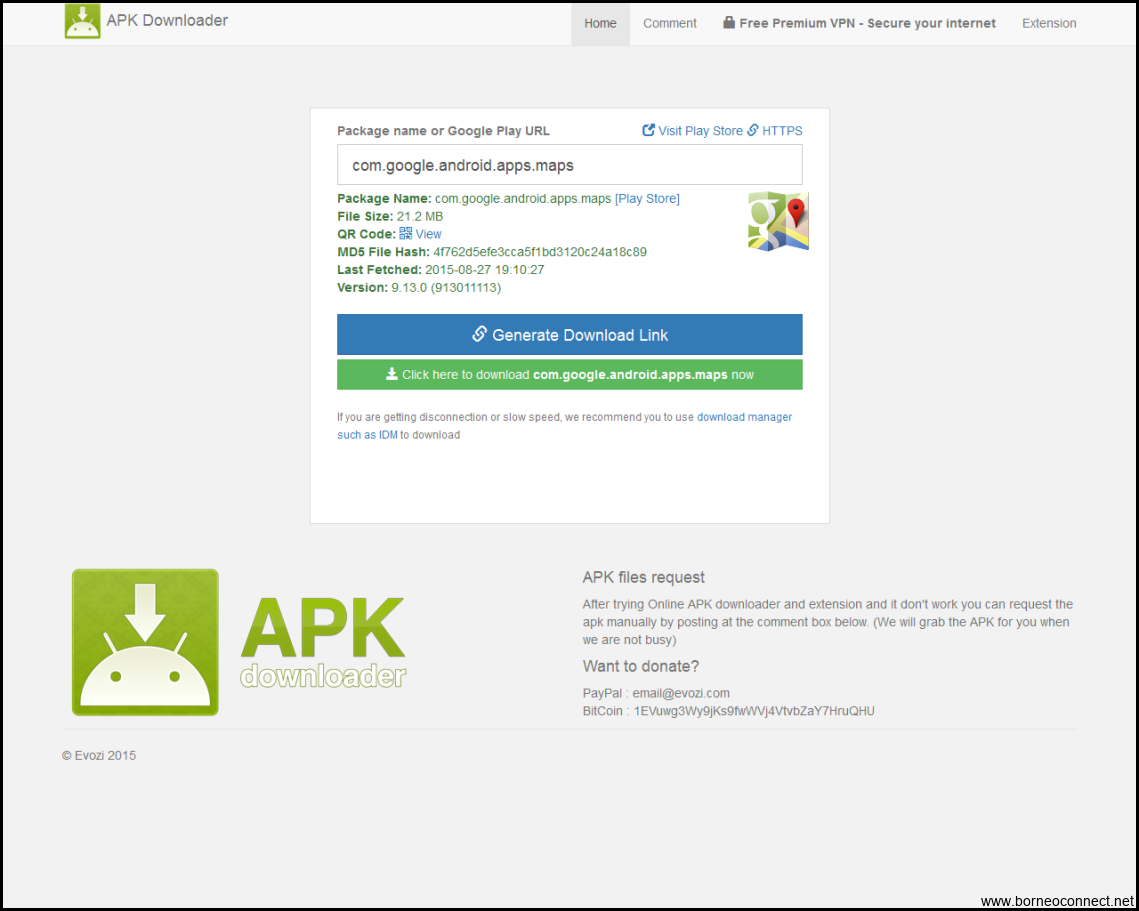This screenshot has width=1139, height=911.
Task: Click View link next to QR Code
Action: tap(428, 234)
